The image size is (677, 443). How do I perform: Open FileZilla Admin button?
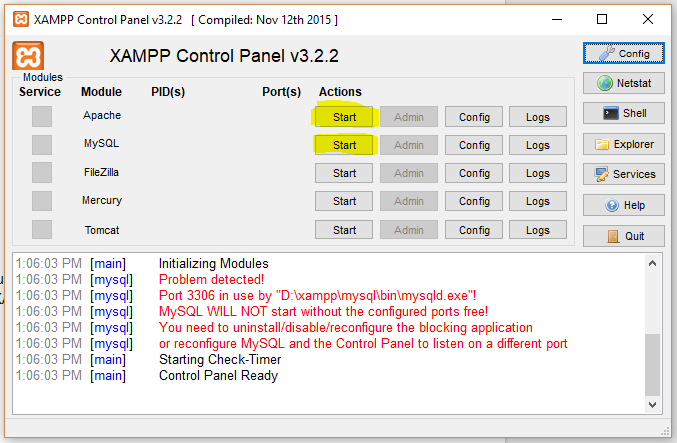[x=408, y=173]
